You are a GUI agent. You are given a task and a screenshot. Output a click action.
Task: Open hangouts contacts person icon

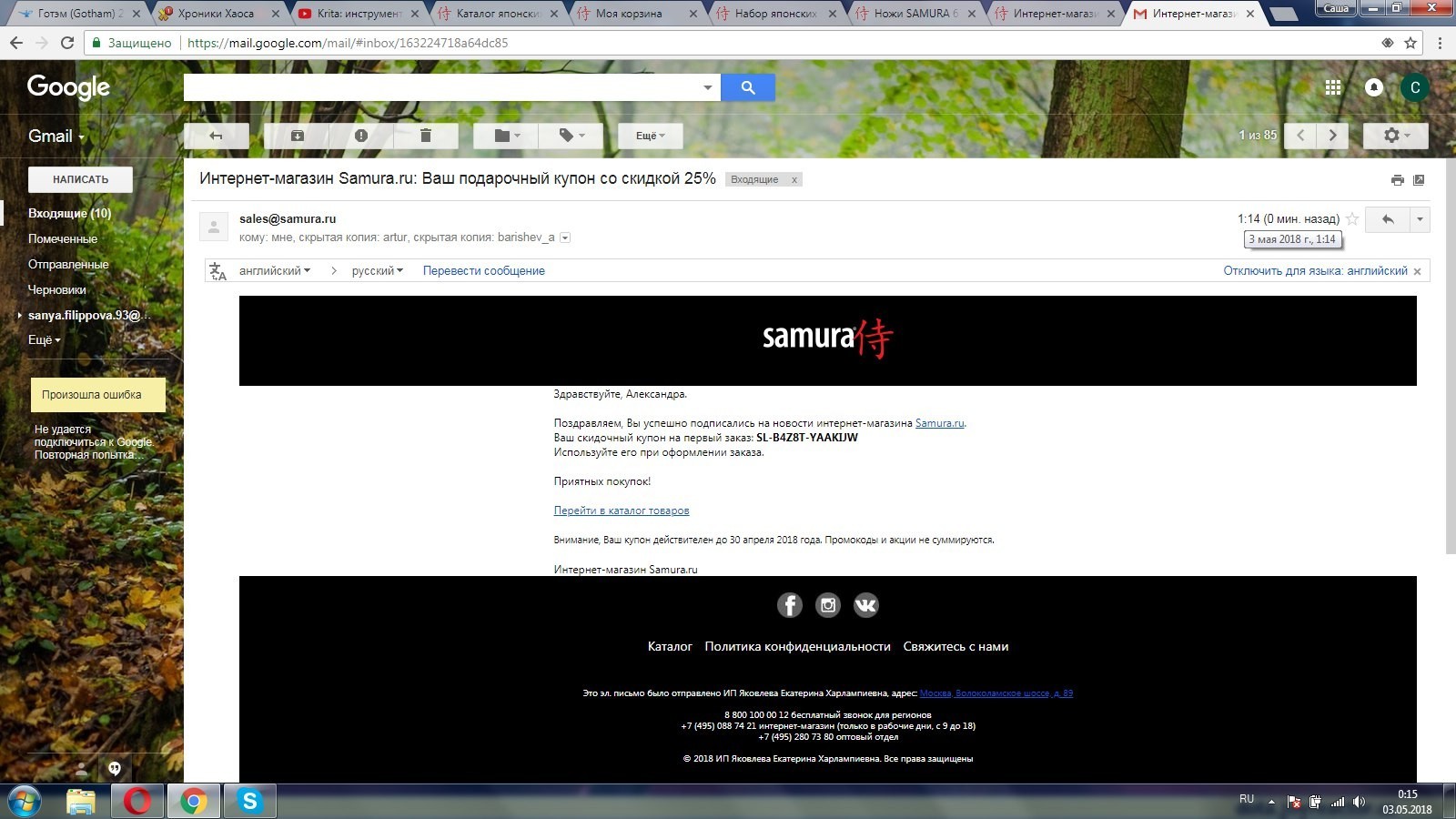coord(81,768)
